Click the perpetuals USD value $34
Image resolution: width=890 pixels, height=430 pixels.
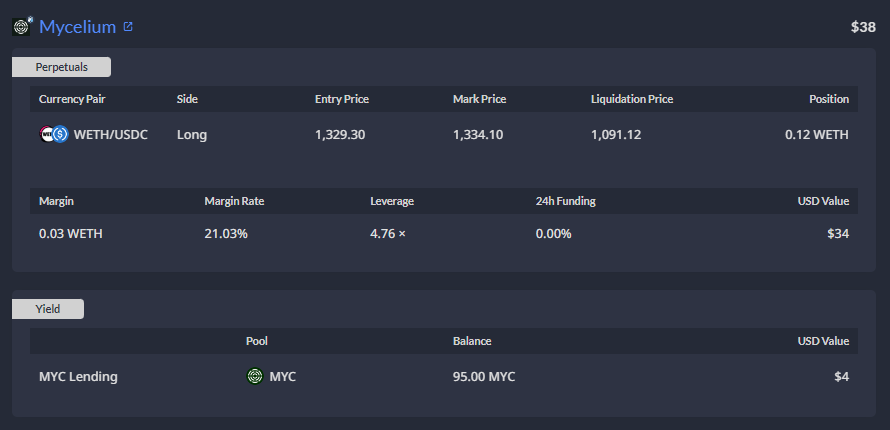tap(838, 234)
